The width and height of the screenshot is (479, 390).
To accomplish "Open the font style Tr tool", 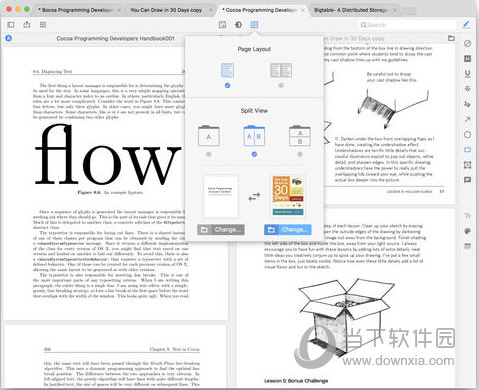I will (467, 216).
